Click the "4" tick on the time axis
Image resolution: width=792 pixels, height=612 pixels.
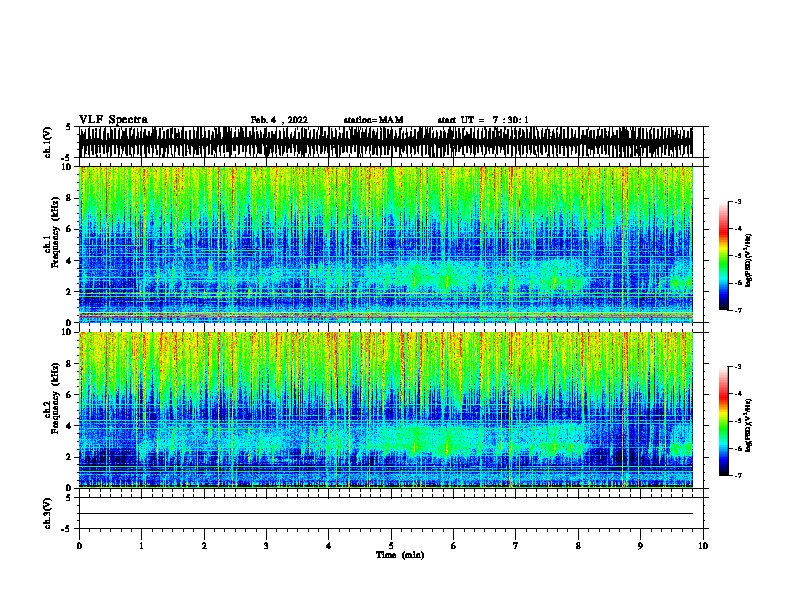(x=329, y=545)
